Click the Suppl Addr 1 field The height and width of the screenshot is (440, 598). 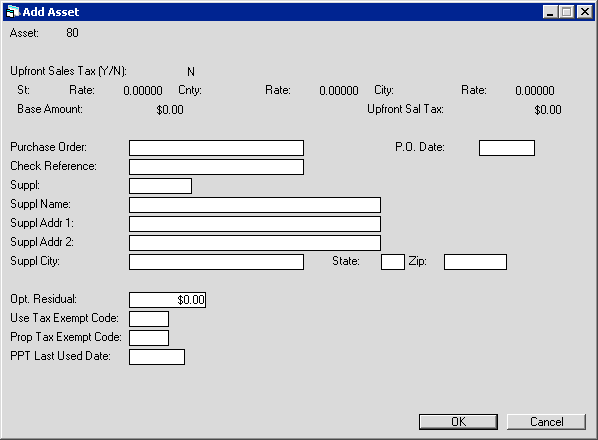coord(255,224)
